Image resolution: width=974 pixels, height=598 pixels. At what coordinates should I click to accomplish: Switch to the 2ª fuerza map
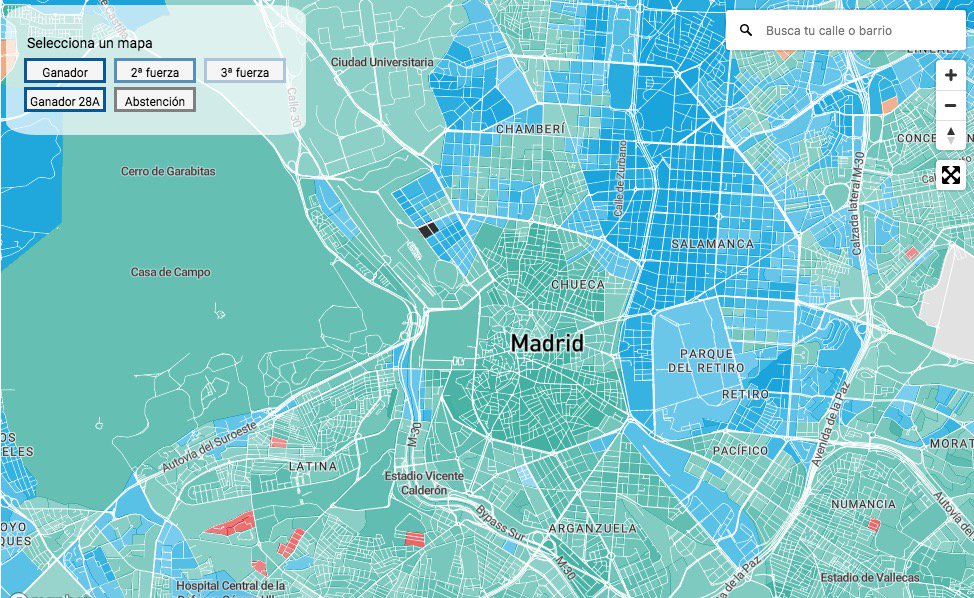[x=155, y=72]
